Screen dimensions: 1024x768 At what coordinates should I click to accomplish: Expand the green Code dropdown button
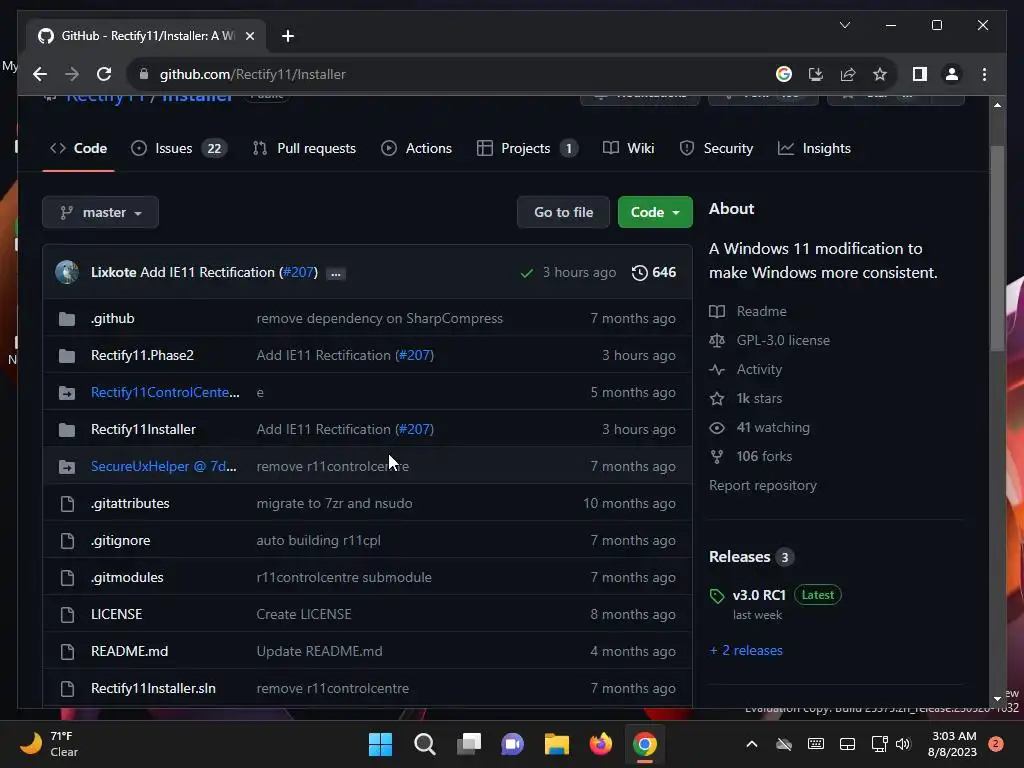click(x=655, y=212)
